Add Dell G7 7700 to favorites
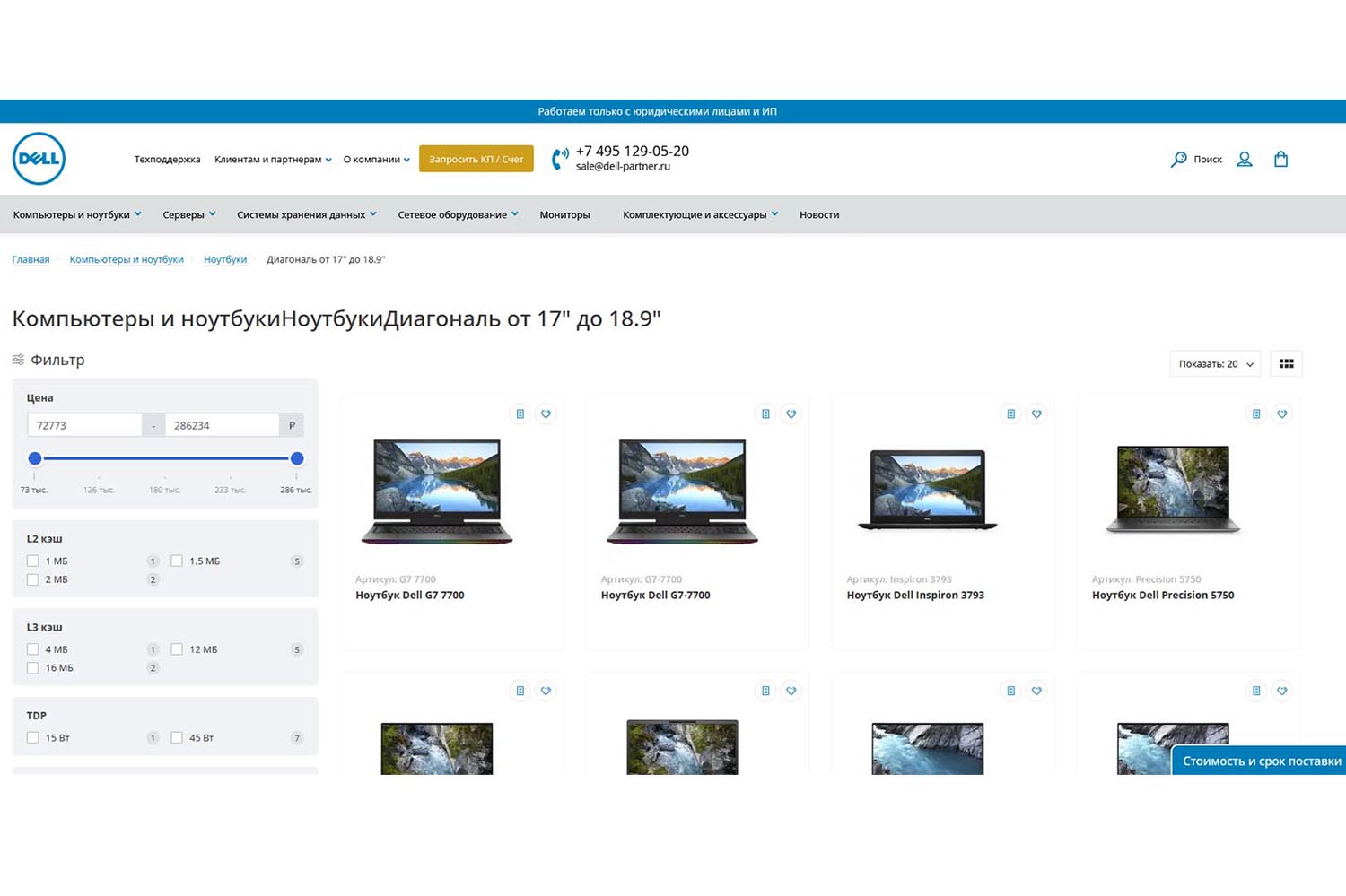This screenshot has height=896, width=1346. [x=546, y=413]
